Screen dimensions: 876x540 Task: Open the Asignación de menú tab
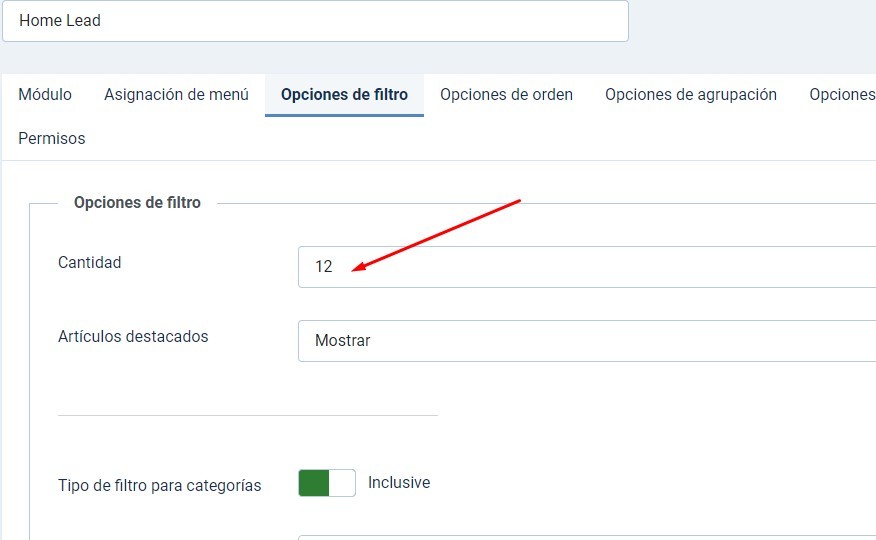click(176, 95)
